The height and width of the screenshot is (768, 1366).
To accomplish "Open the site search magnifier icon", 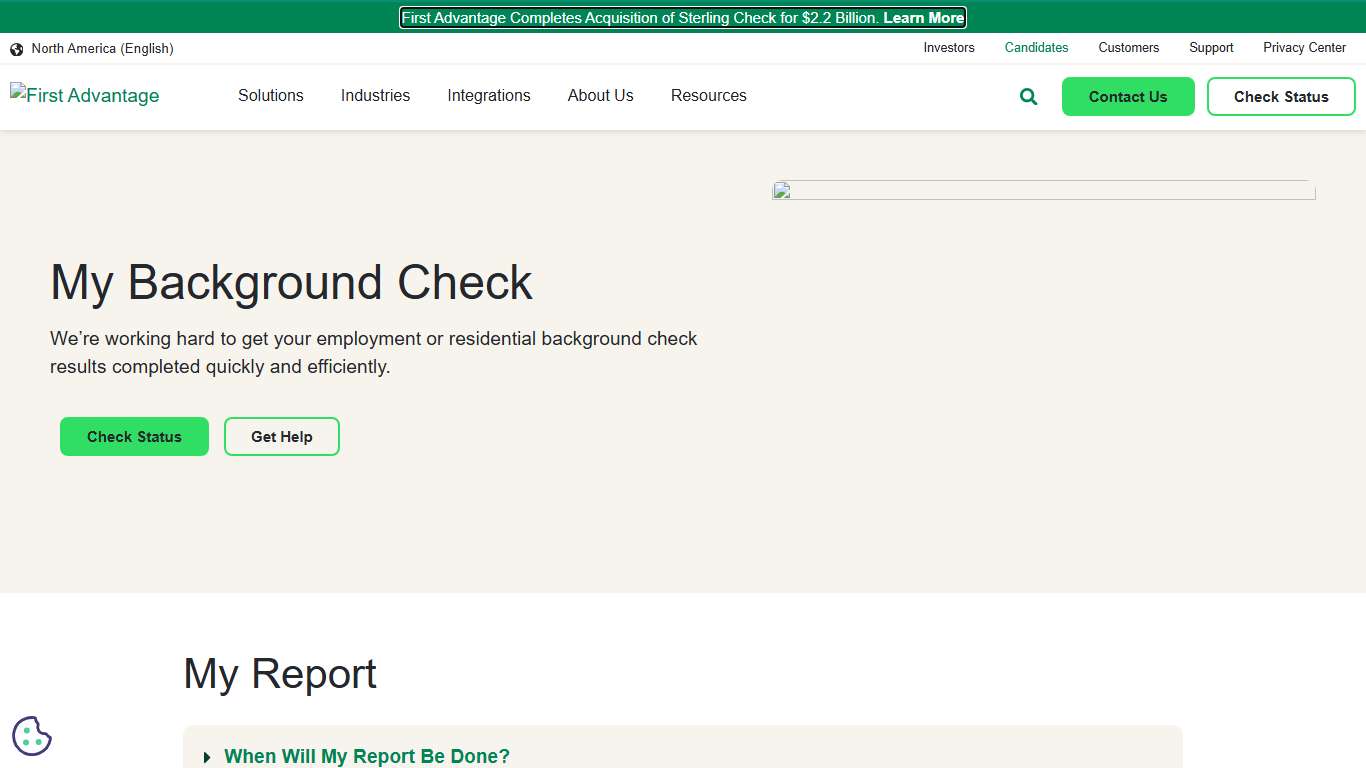I will (1027, 96).
